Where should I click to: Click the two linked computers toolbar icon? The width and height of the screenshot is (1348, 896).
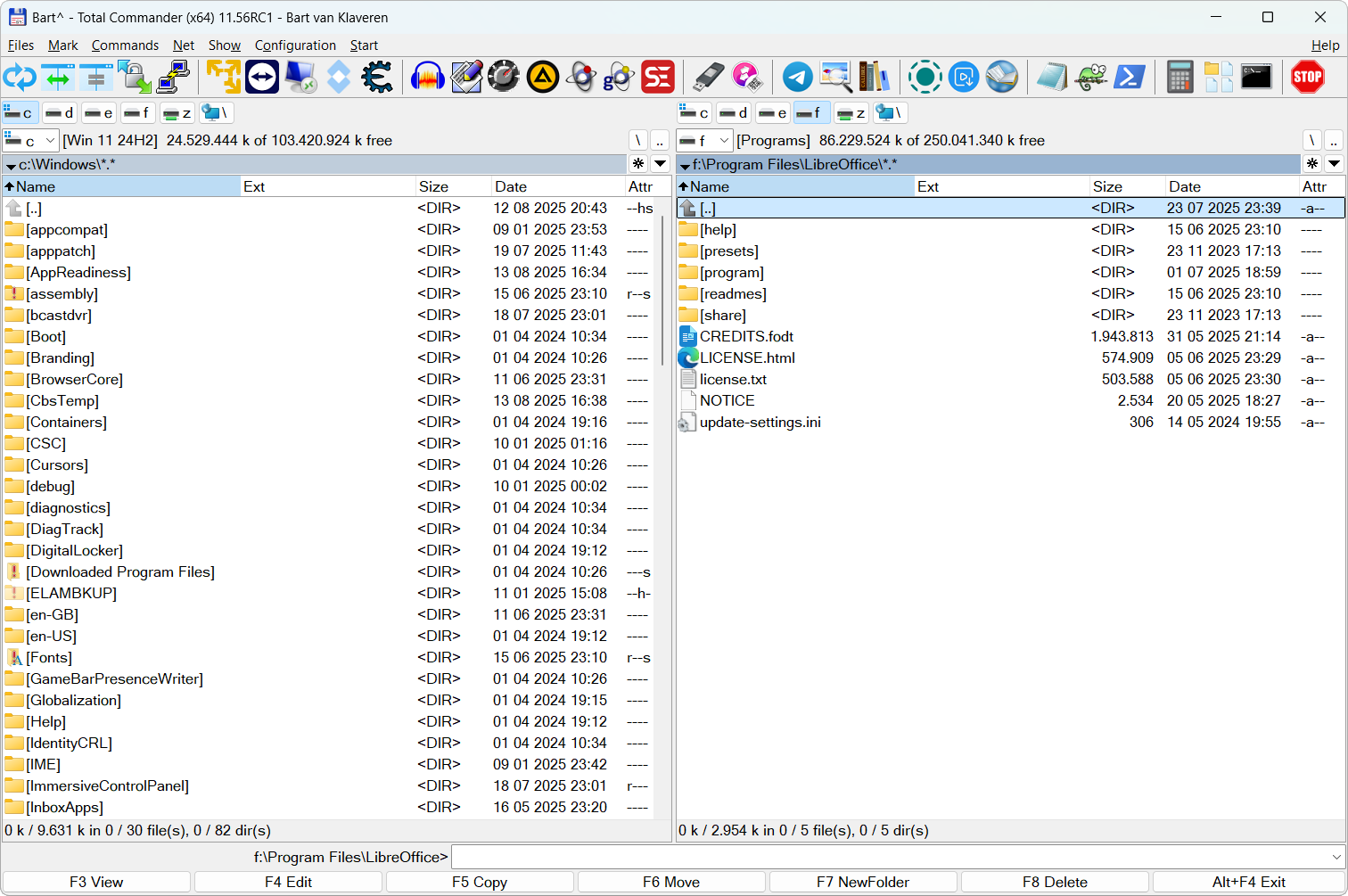coord(173,78)
